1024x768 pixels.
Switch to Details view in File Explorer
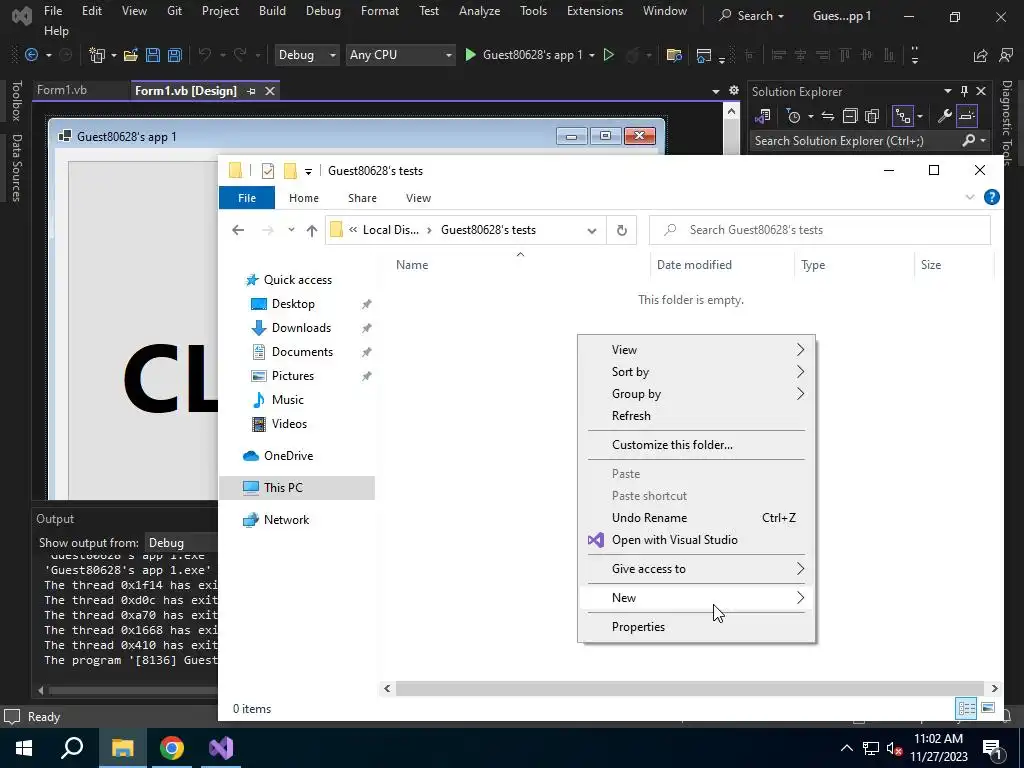(x=966, y=708)
